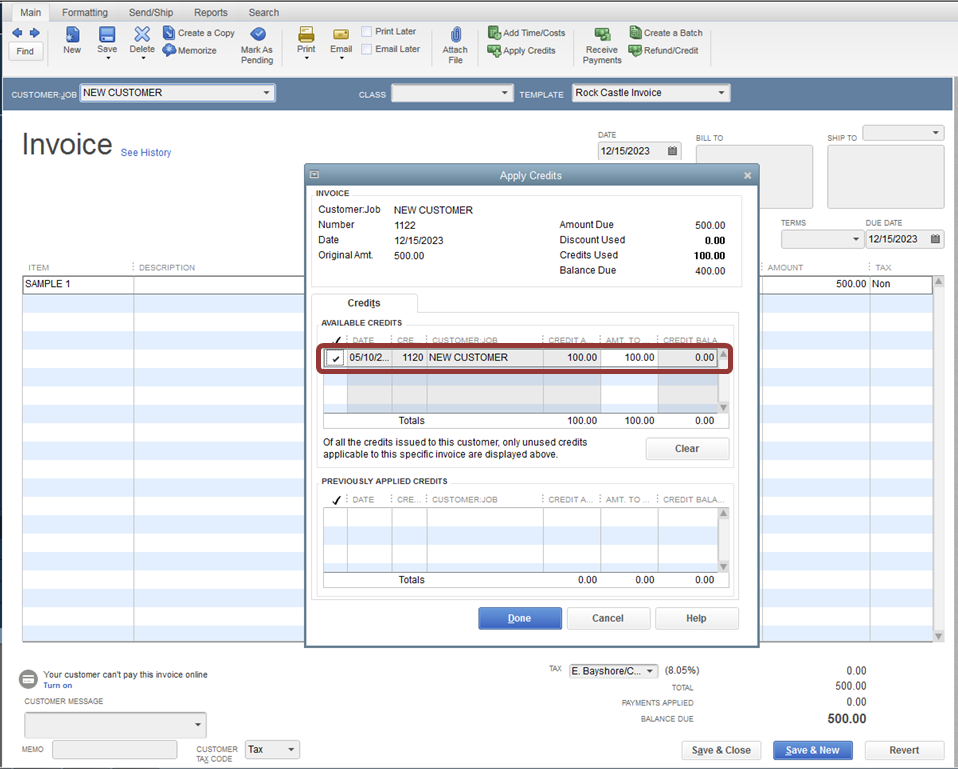Open the Reports tab
This screenshot has height=769, width=958.
tap(210, 13)
